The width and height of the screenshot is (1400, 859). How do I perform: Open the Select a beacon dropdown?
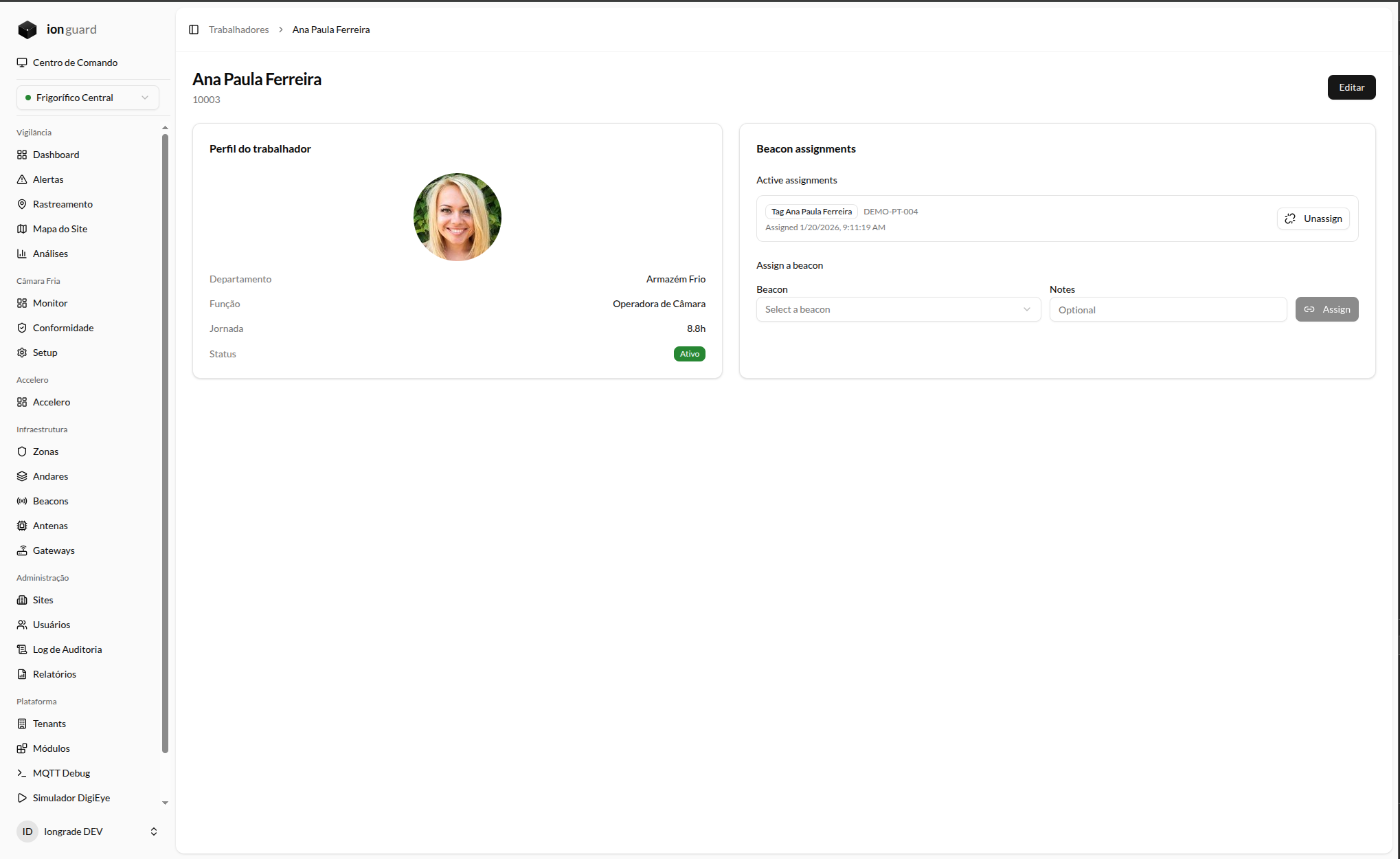899,309
